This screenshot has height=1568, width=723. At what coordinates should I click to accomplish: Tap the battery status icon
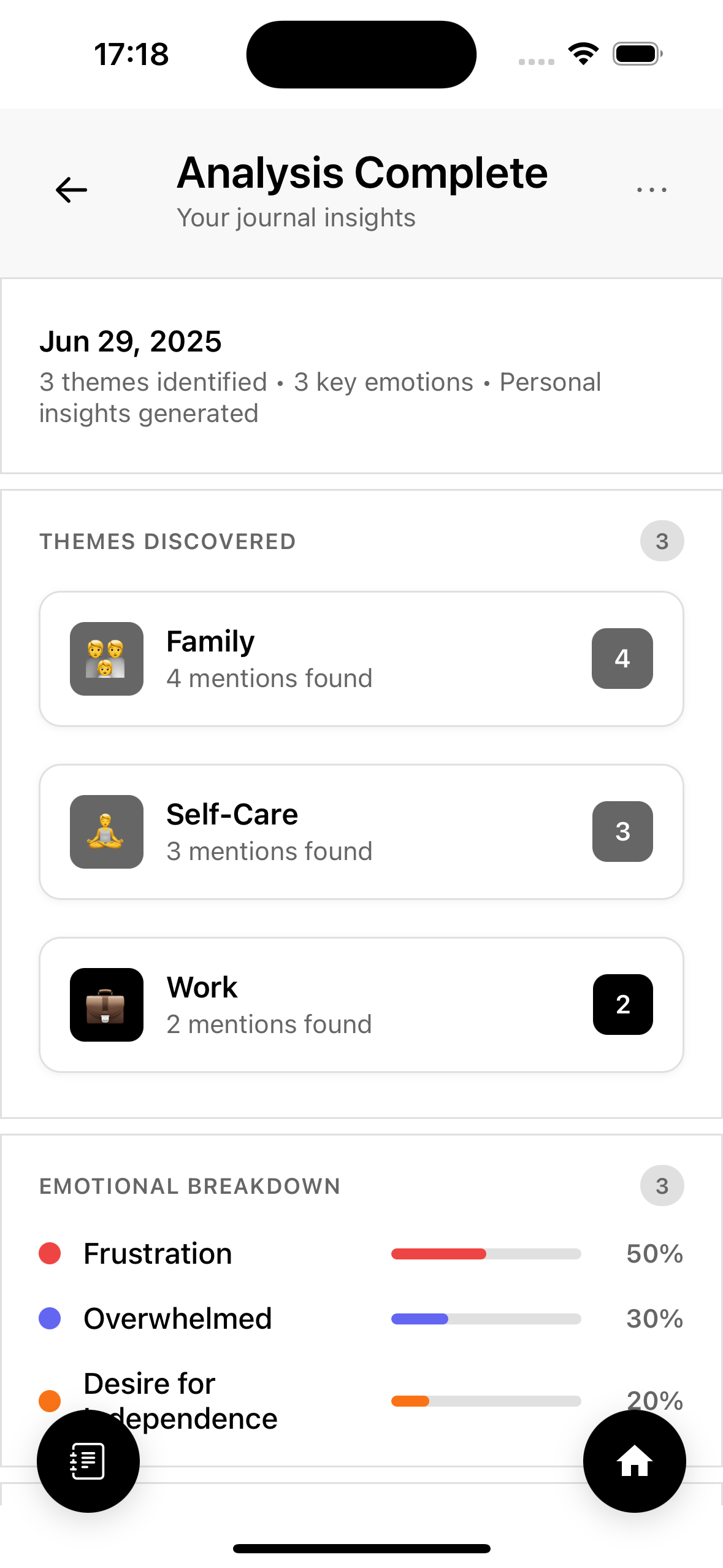click(638, 54)
